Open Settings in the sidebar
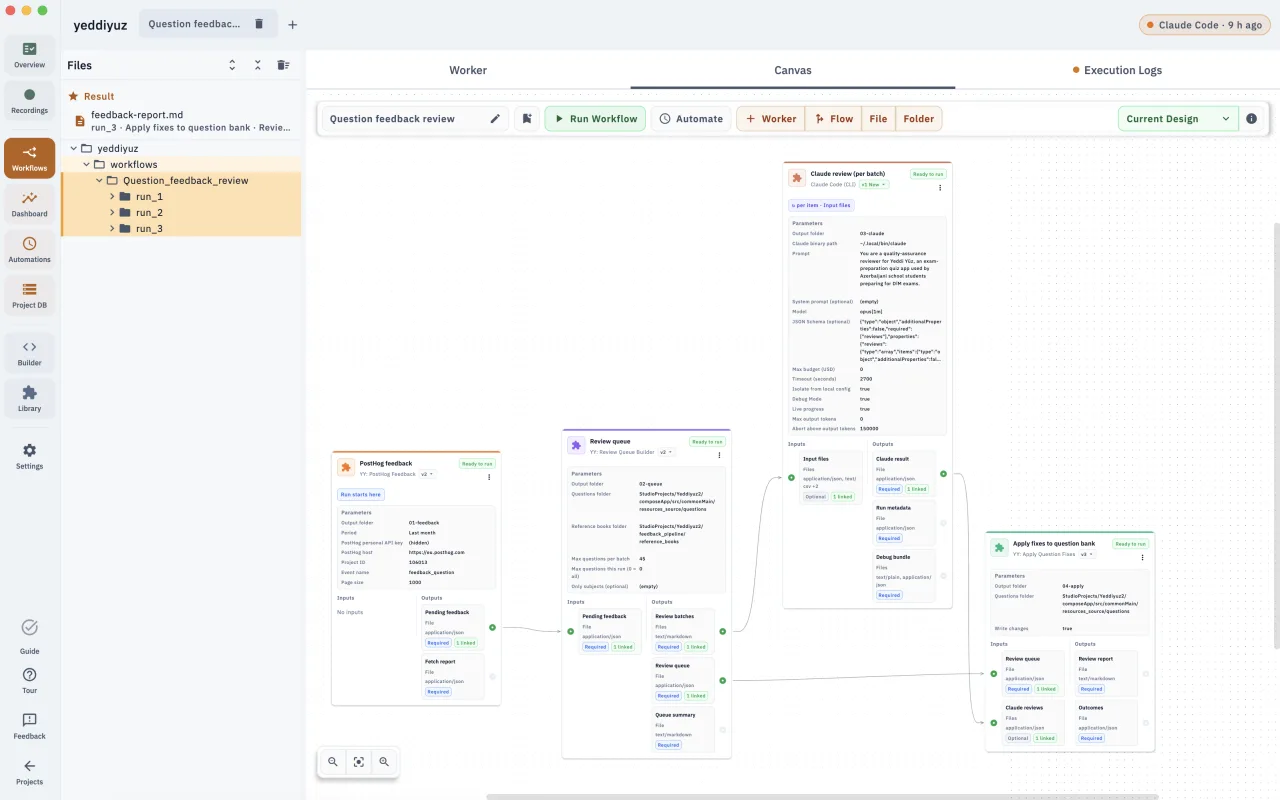This screenshot has height=800, width=1280. [x=29, y=457]
